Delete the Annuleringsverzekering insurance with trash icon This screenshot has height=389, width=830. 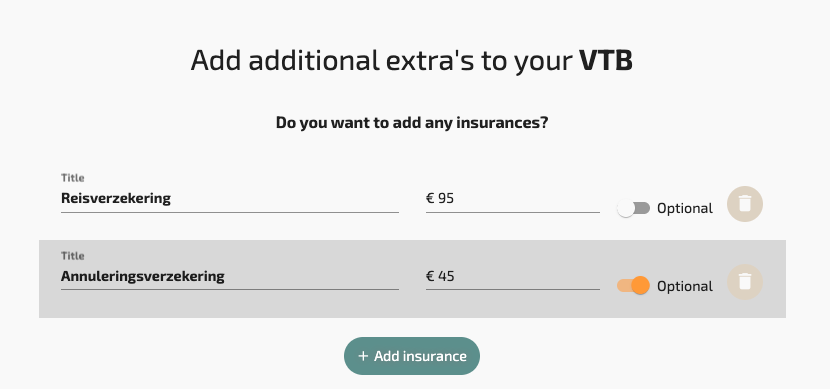tap(744, 282)
